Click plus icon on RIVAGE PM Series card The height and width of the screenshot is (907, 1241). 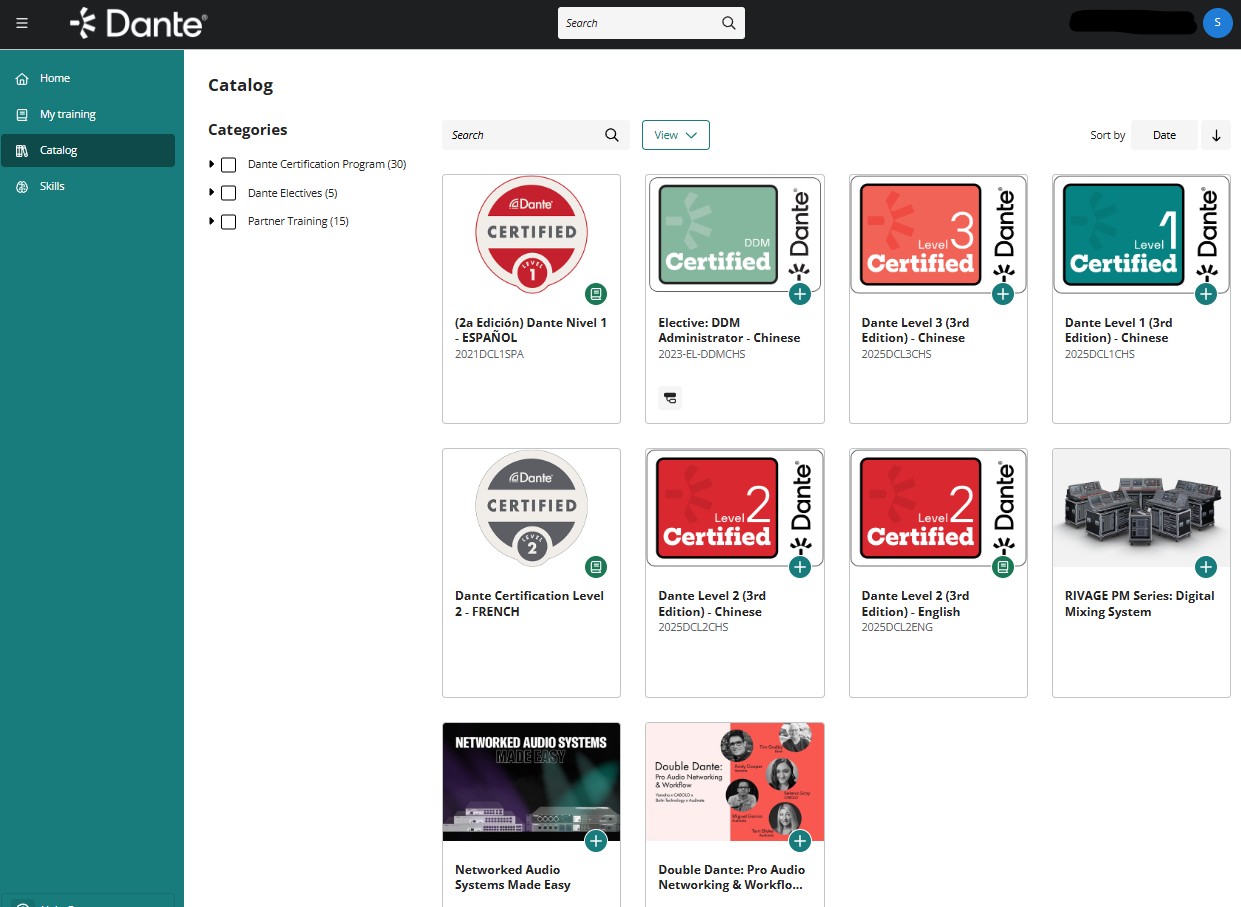[1206, 567]
